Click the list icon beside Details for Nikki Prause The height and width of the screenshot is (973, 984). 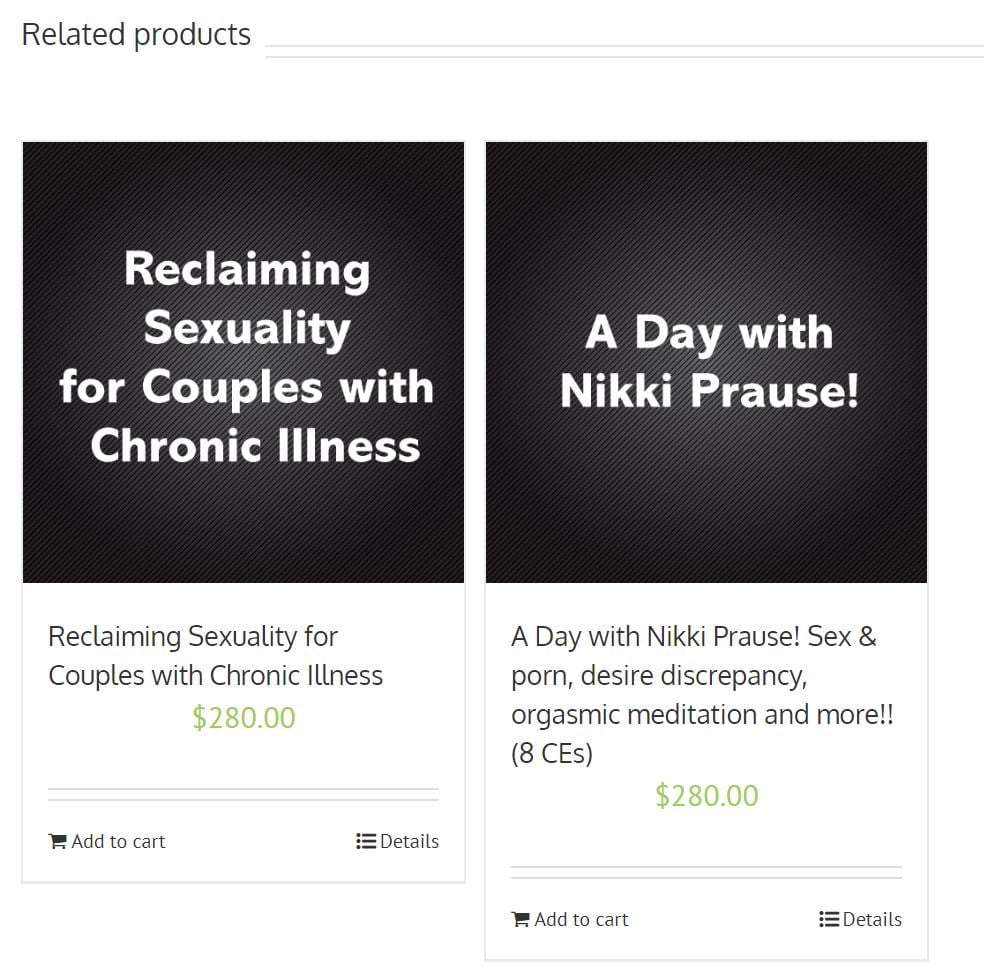point(829,920)
